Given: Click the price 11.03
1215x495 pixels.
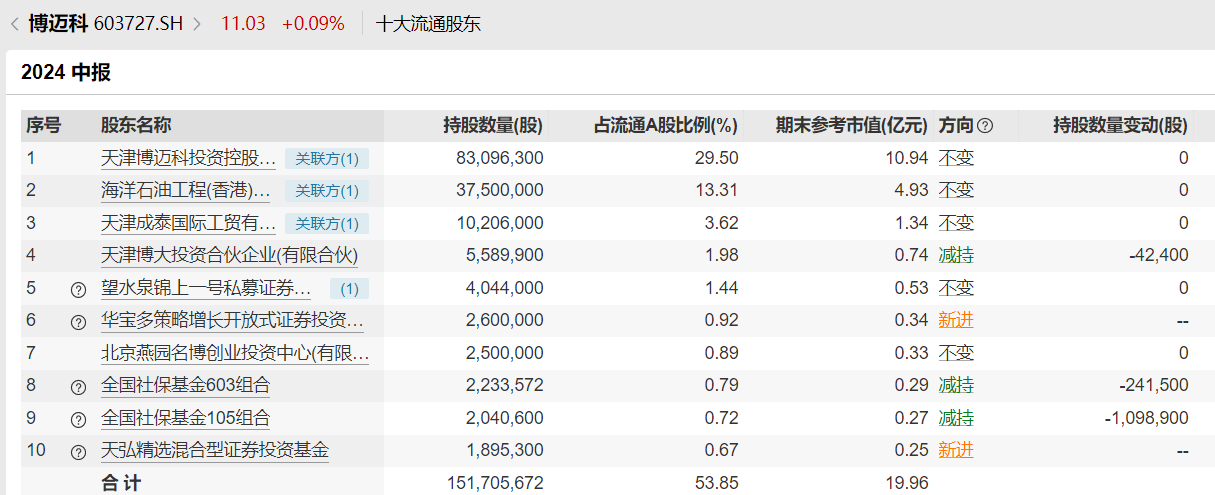Looking at the screenshot, I should click(243, 23).
